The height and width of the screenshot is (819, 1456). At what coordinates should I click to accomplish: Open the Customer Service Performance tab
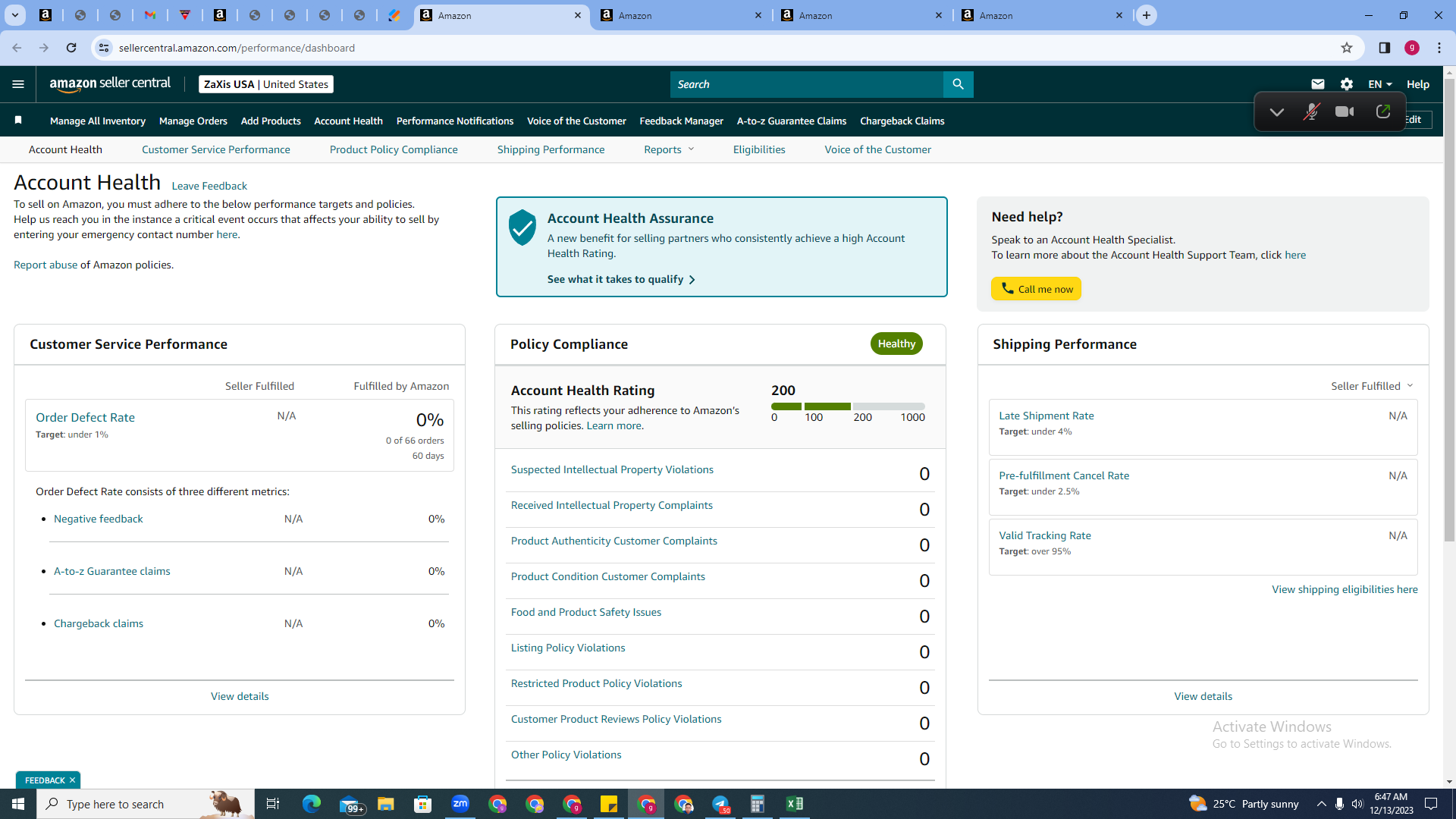pyautogui.click(x=216, y=149)
